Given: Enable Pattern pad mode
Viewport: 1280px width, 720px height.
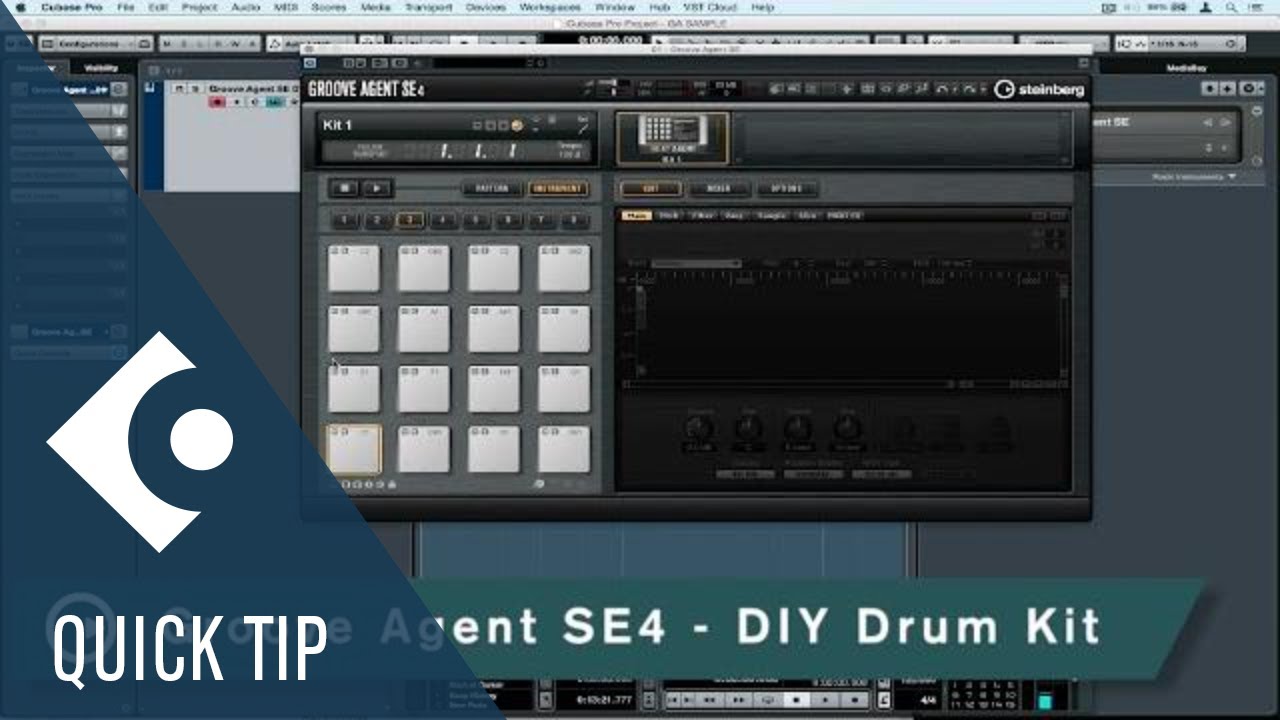Looking at the screenshot, I should (x=492, y=188).
